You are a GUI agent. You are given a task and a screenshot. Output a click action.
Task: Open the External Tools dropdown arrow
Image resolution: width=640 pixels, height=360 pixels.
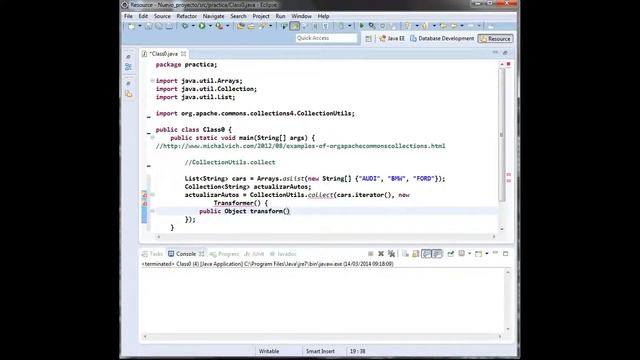click(x=227, y=26)
